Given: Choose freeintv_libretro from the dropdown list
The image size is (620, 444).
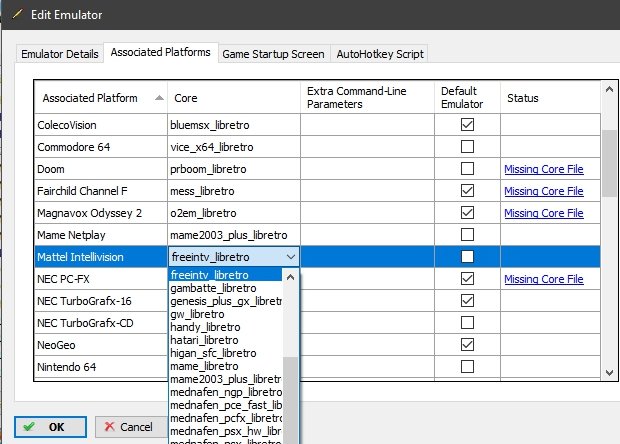Looking at the screenshot, I should (x=225, y=275).
